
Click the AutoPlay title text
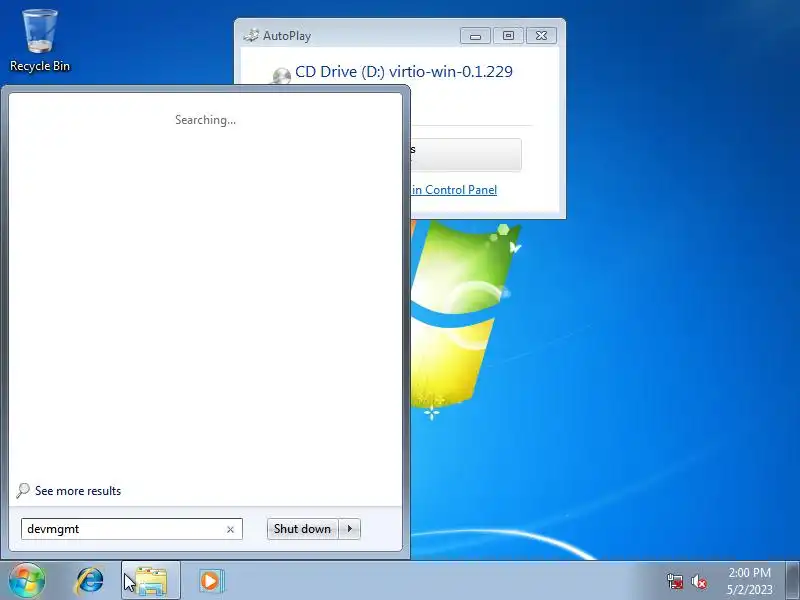click(287, 36)
